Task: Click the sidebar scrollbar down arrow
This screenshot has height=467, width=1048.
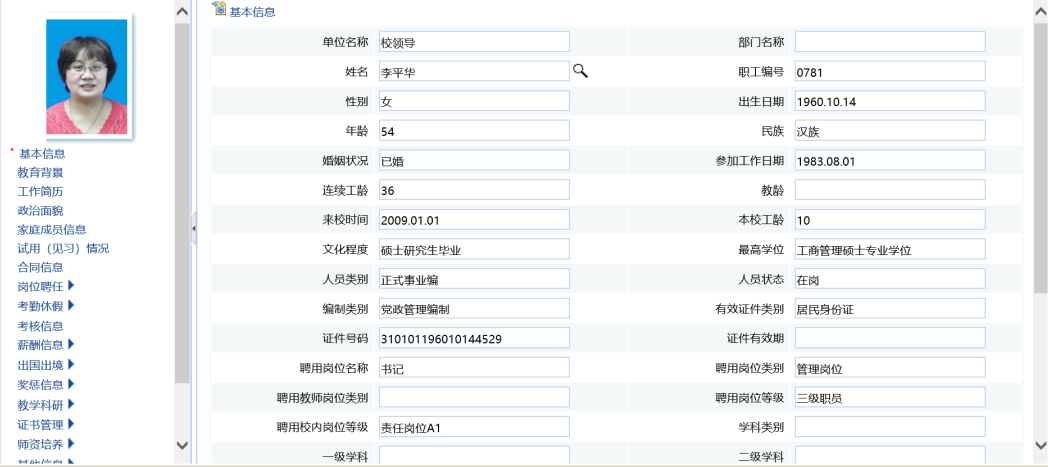Action: click(x=181, y=445)
